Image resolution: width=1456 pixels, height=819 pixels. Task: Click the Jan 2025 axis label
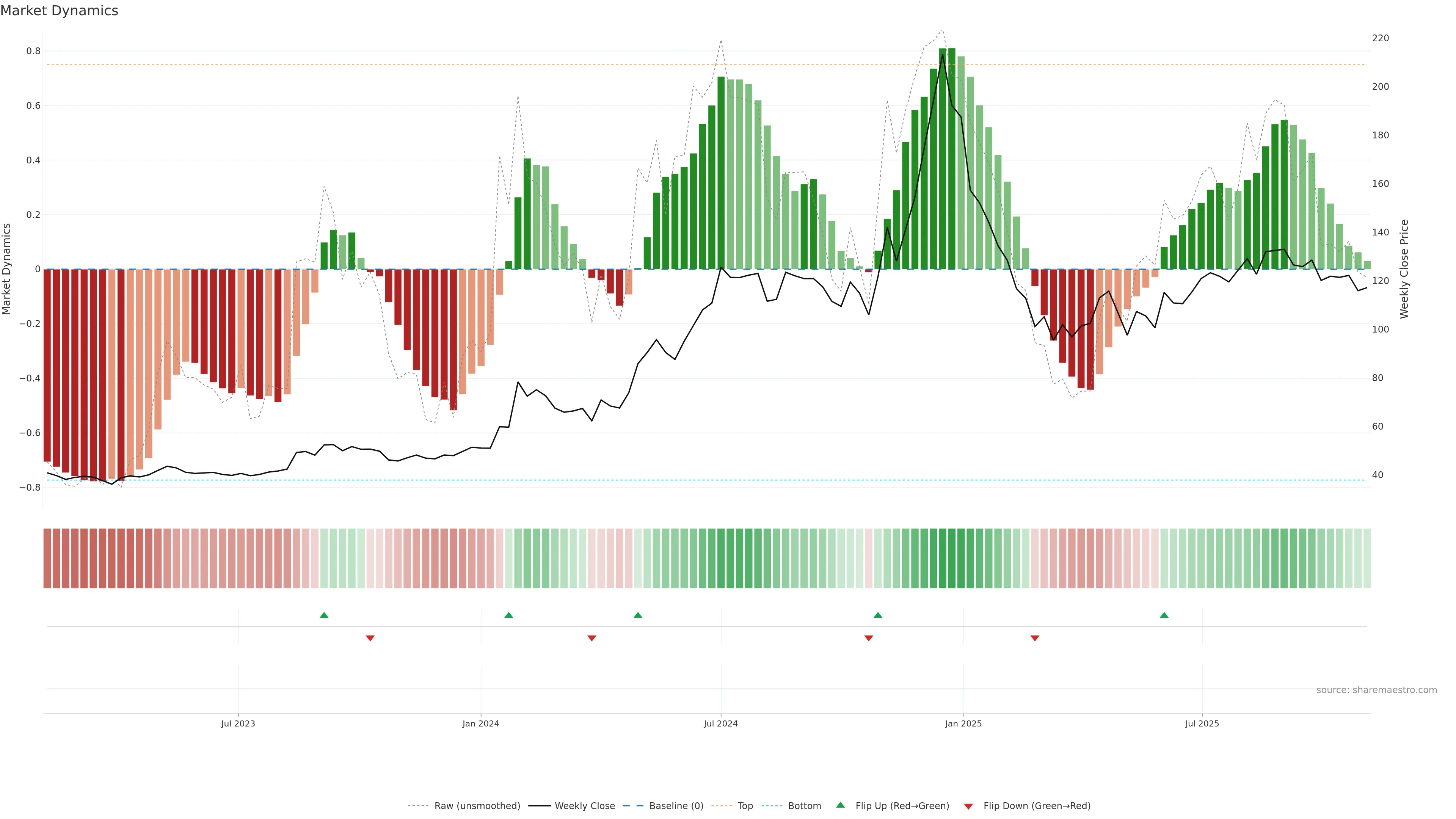point(963,723)
